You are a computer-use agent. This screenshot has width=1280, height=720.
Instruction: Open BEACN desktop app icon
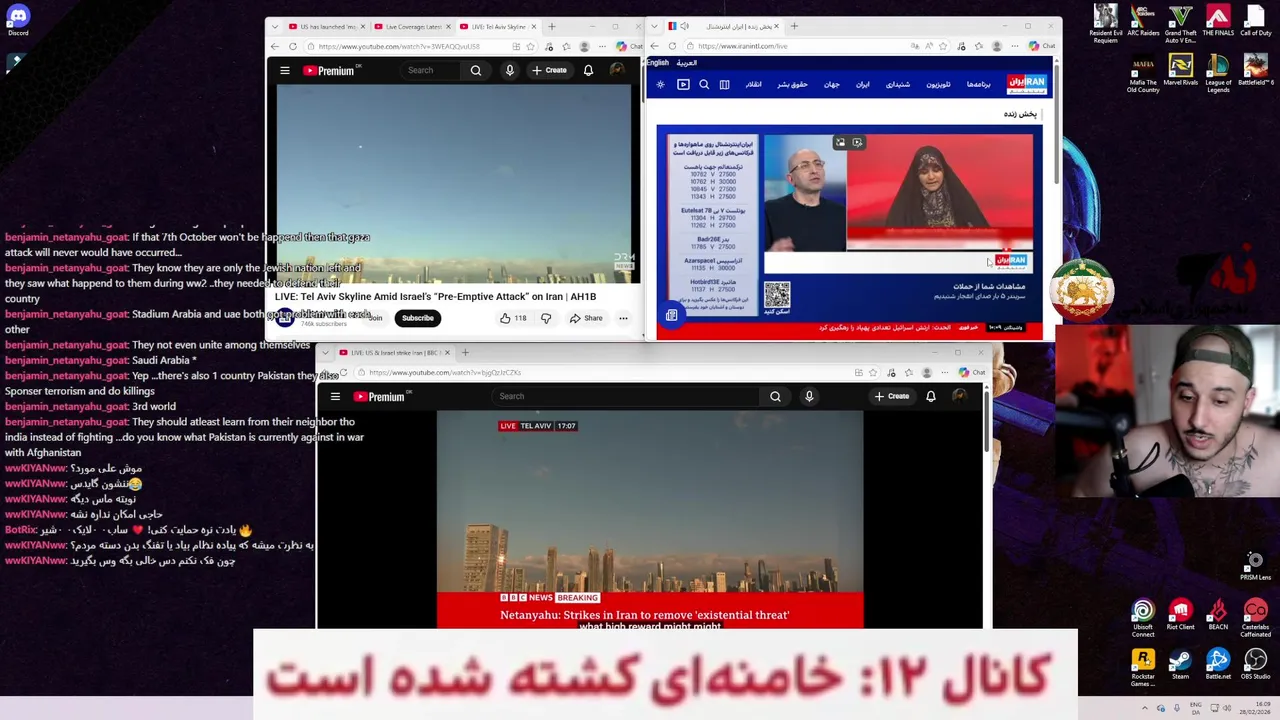click(1218, 615)
